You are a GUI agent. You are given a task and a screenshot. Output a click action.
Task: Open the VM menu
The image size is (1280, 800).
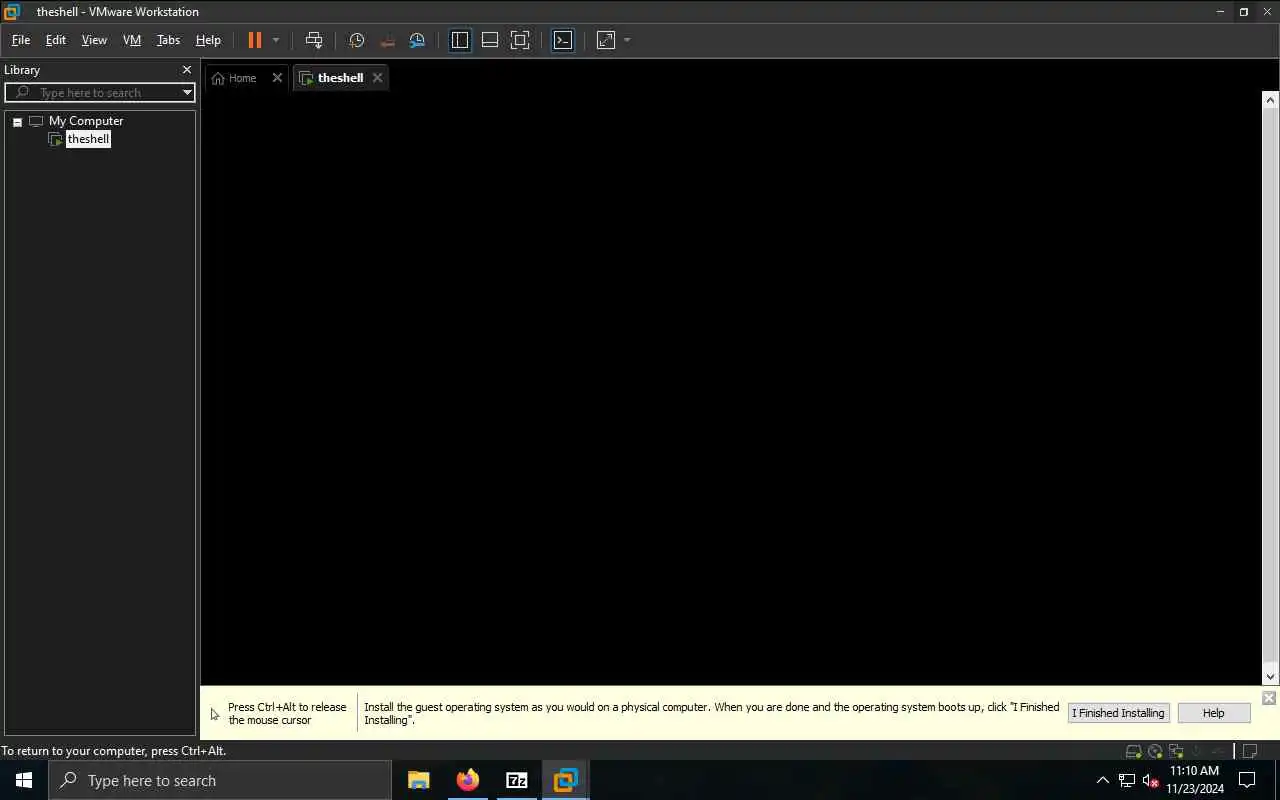coord(132,40)
